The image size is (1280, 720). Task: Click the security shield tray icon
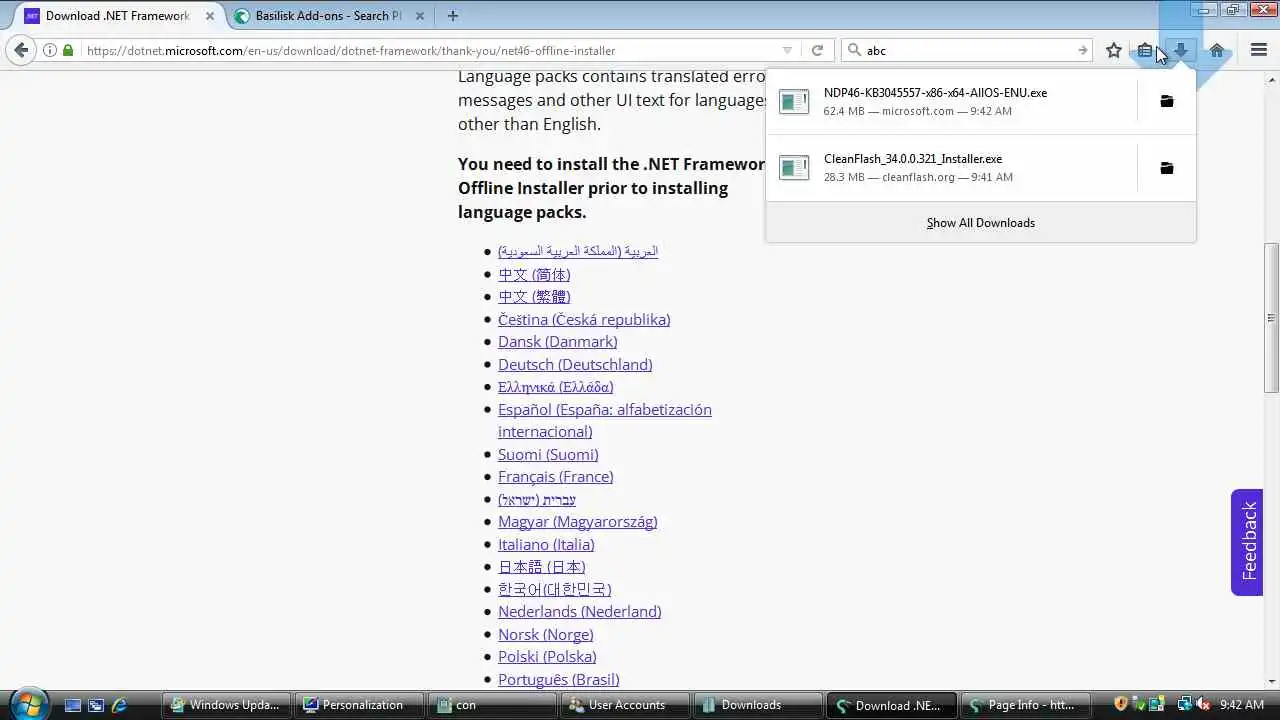[x=1120, y=704]
